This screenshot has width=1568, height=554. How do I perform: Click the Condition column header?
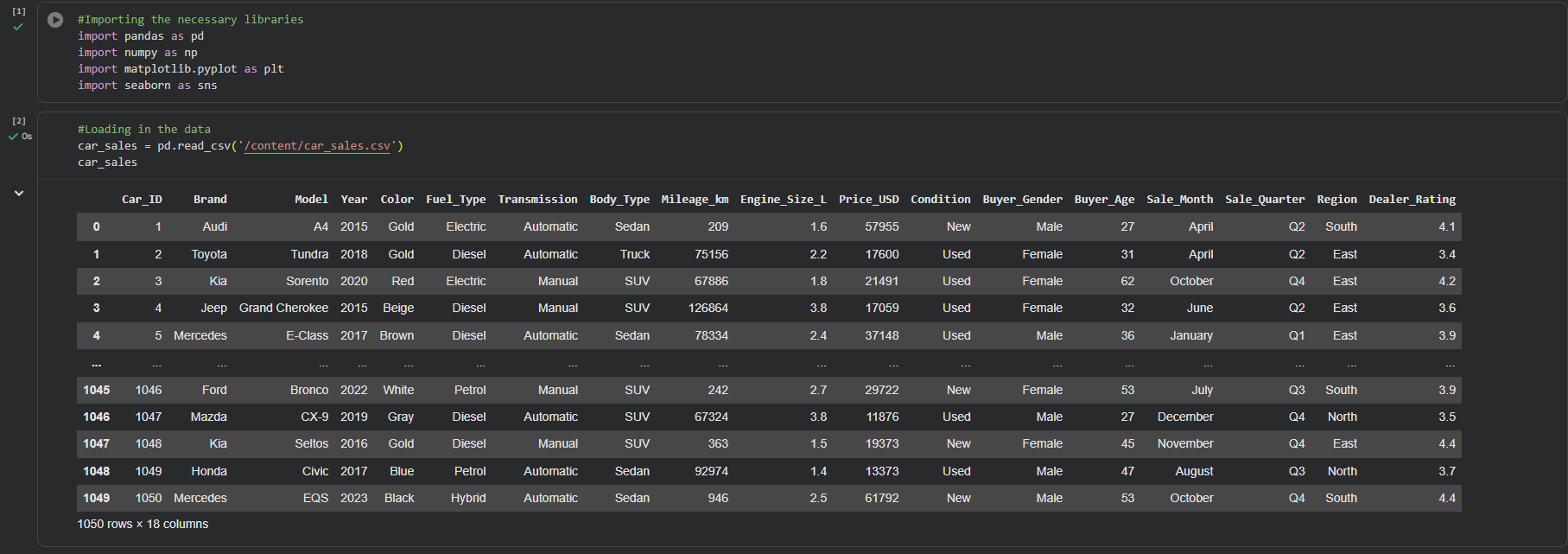coord(941,200)
